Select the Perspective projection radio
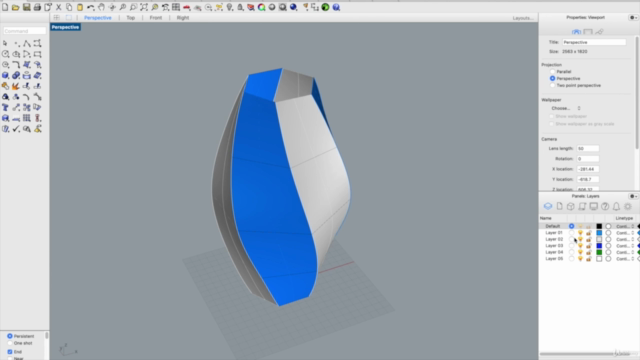Image resolution: width=640 pixels, height=360 pixels. click(x=552, y=78)
